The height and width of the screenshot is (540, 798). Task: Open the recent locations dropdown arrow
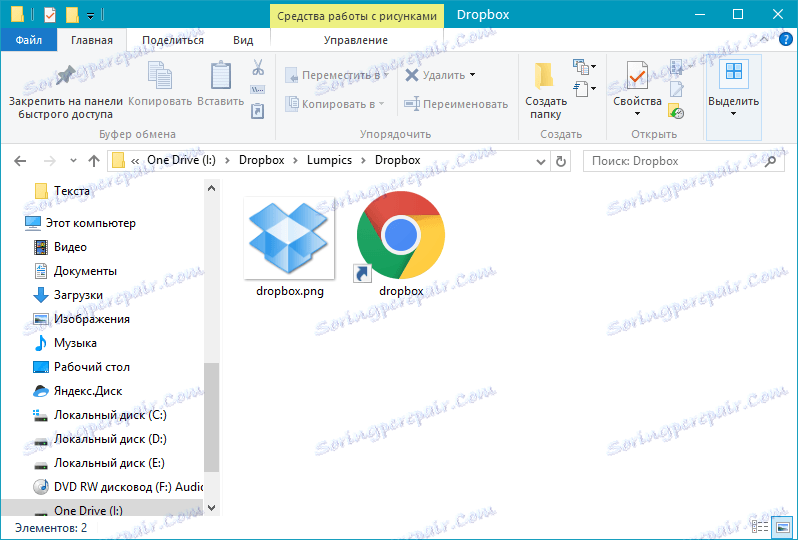[73, 161]
